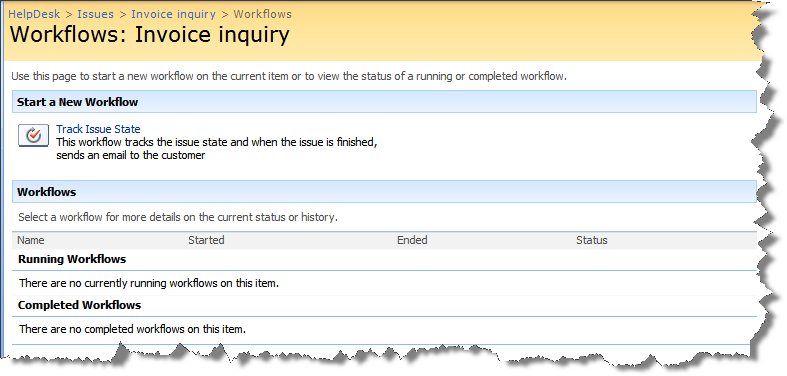Open the Track Issue State link
787x376 pixels.
point(98,130)
